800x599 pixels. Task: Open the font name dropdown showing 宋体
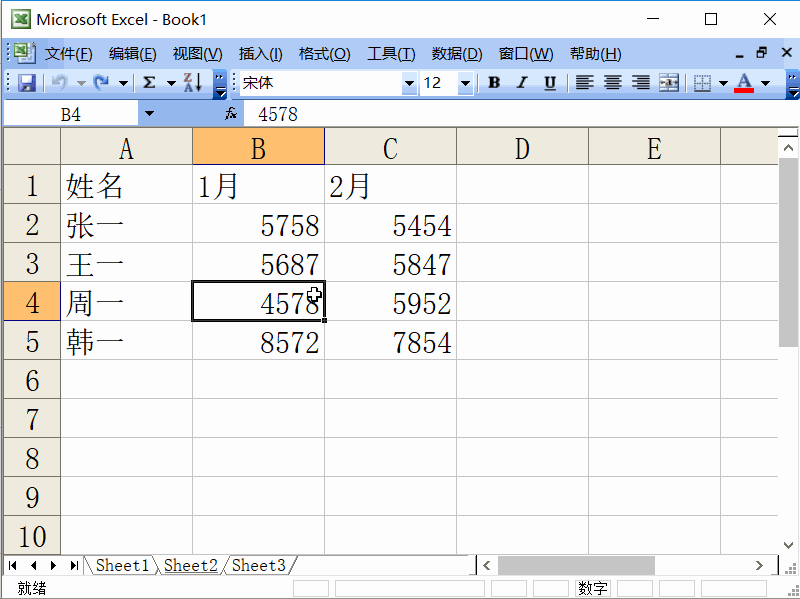coord(409,83)
